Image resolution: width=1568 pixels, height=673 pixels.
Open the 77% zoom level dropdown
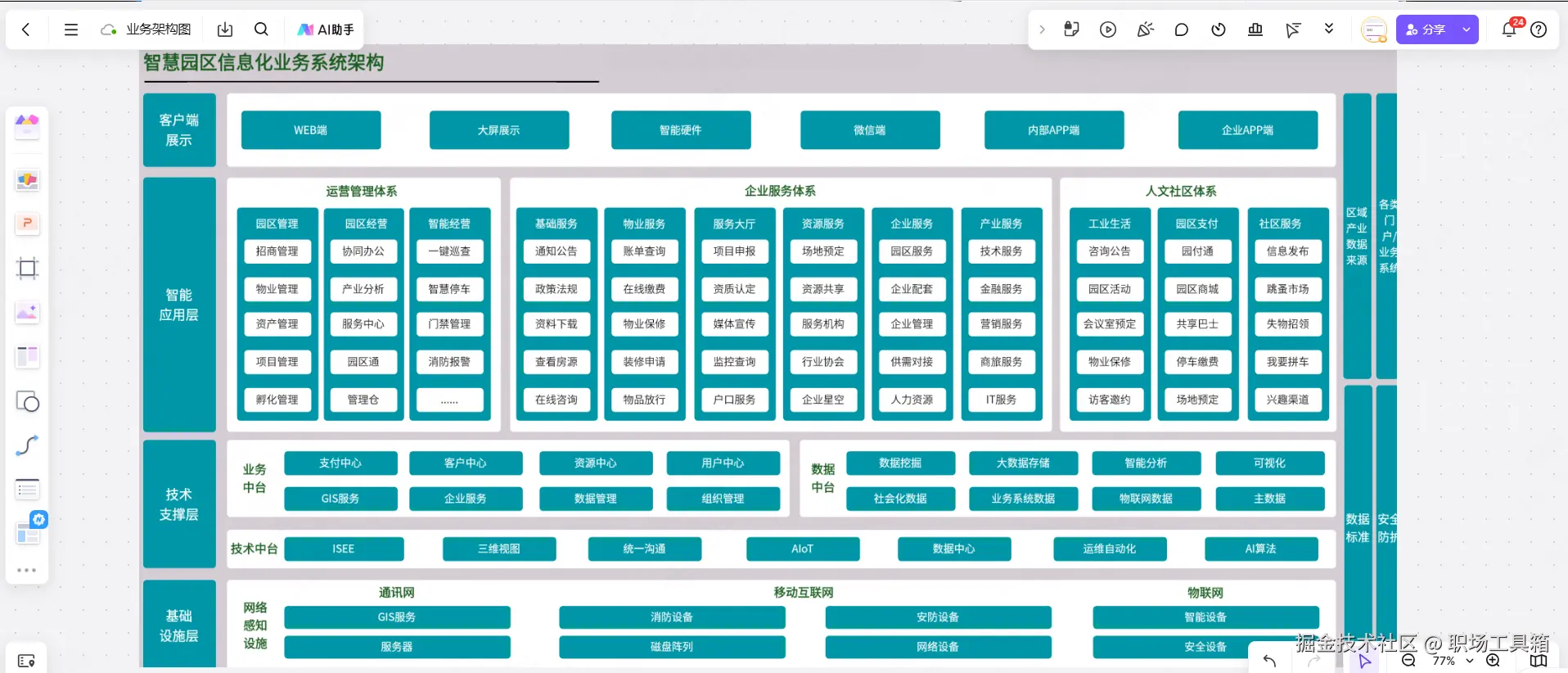1452,661
